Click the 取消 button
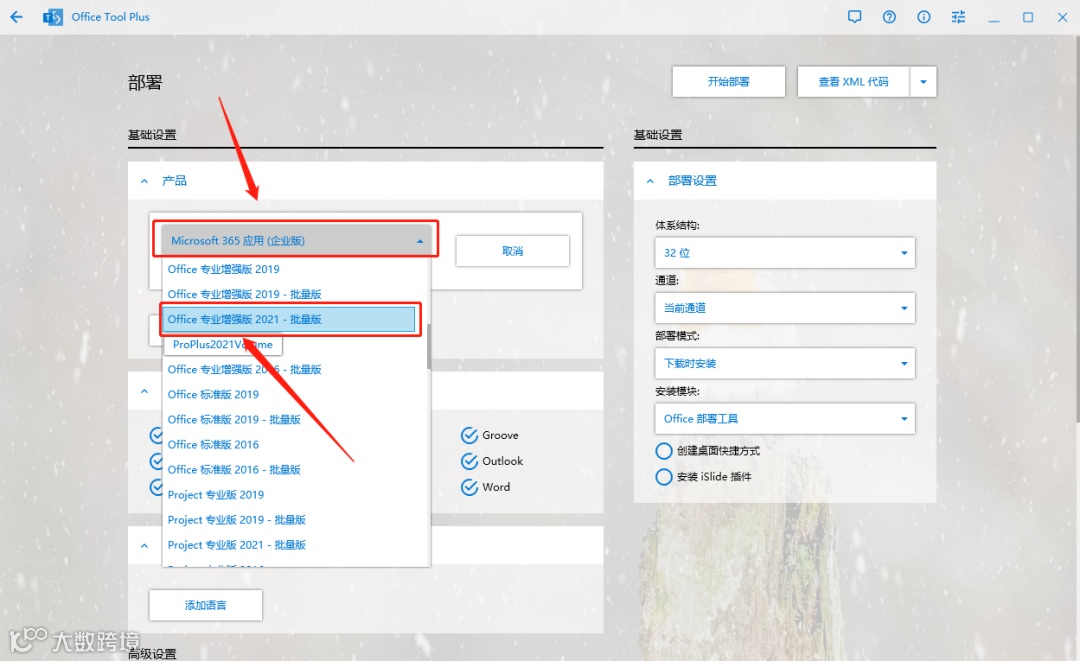Screen dimensions: 1080x661 pyautogui.click(x=512, y=251)
